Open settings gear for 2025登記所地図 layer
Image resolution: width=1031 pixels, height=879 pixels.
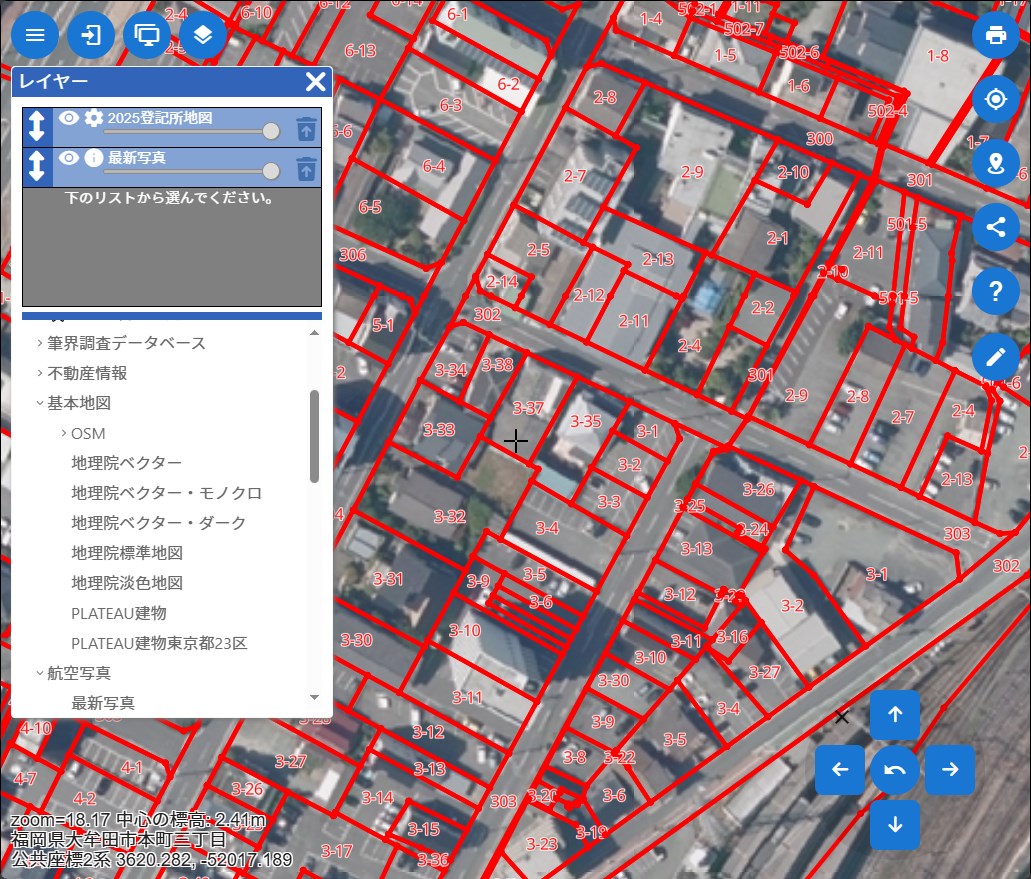coord(93,118)
